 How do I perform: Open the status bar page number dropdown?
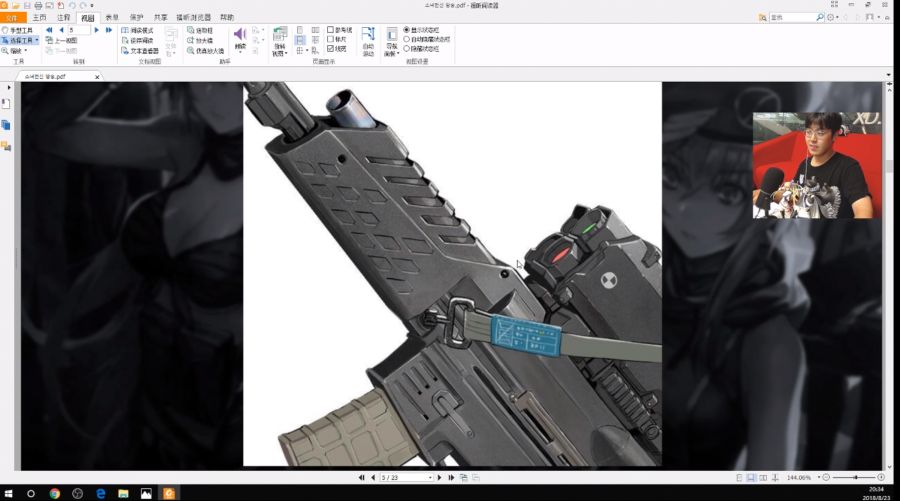[430, 477]
